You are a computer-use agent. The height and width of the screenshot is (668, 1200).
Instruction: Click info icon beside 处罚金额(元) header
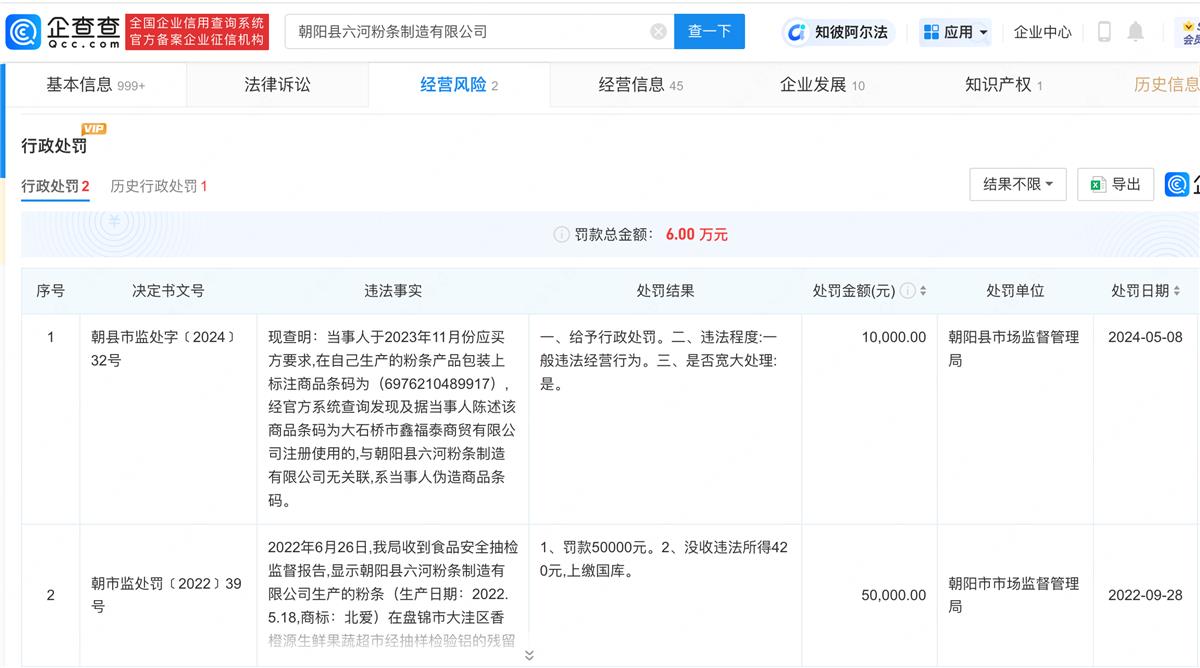(907, 291)
